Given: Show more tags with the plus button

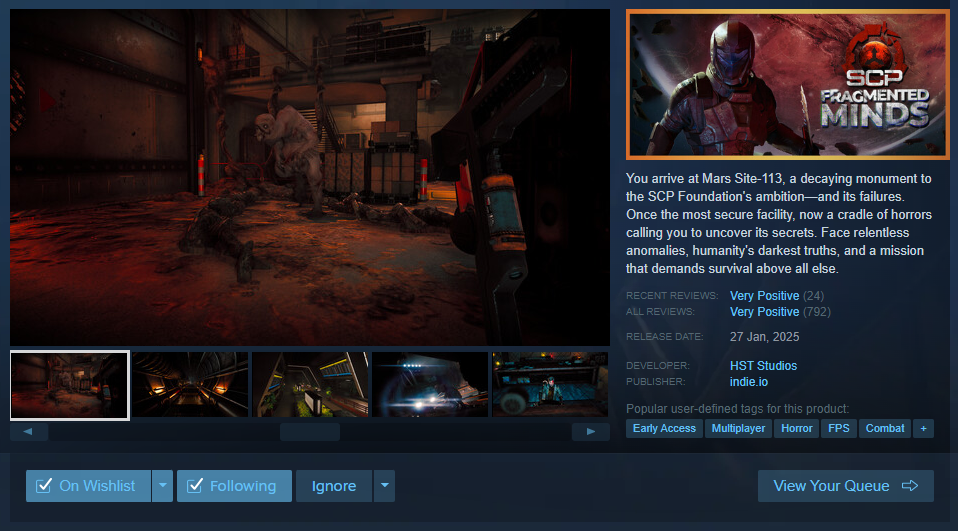Looking at the screenshot, I should 923,428.
